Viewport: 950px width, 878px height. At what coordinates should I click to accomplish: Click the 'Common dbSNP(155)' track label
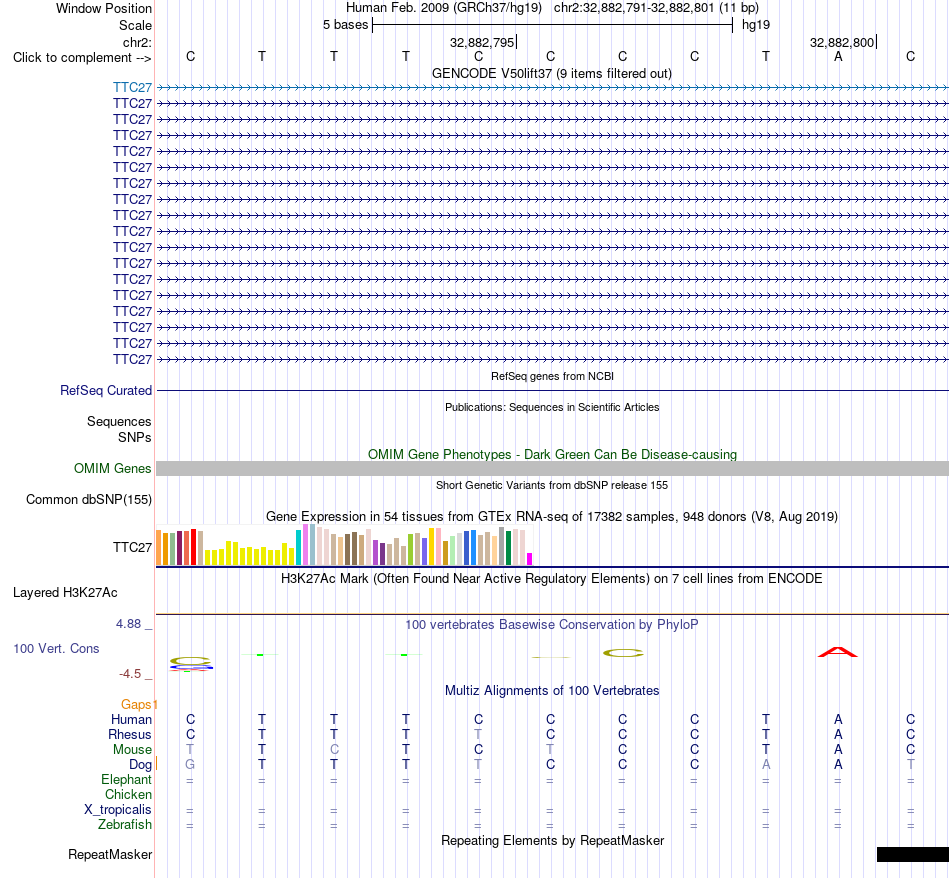(x=89, y=499)
